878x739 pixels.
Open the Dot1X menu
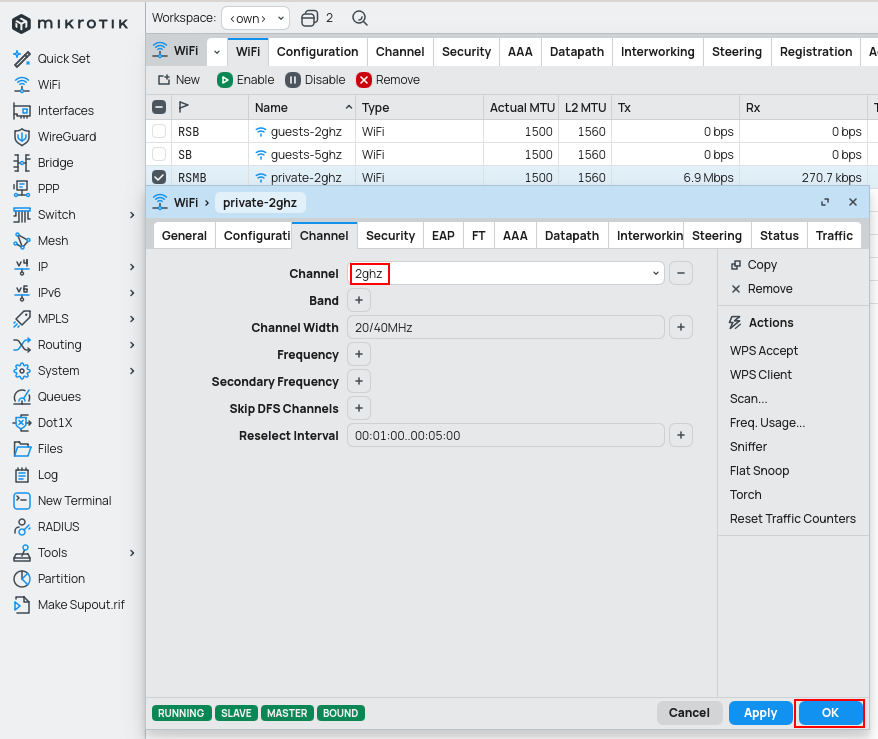43,423
